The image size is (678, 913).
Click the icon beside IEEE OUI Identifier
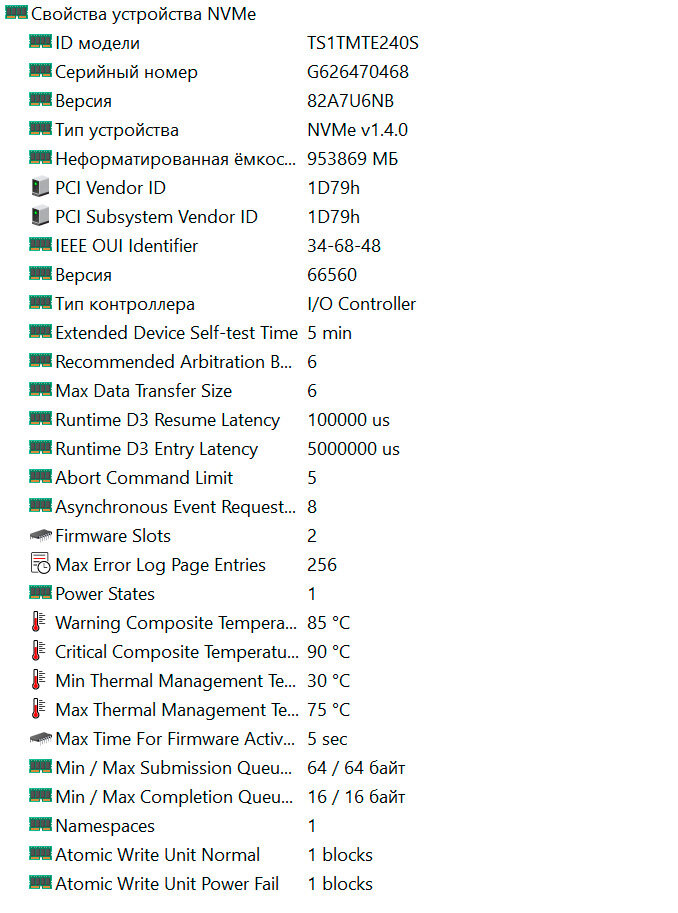[x=40, y=245]
